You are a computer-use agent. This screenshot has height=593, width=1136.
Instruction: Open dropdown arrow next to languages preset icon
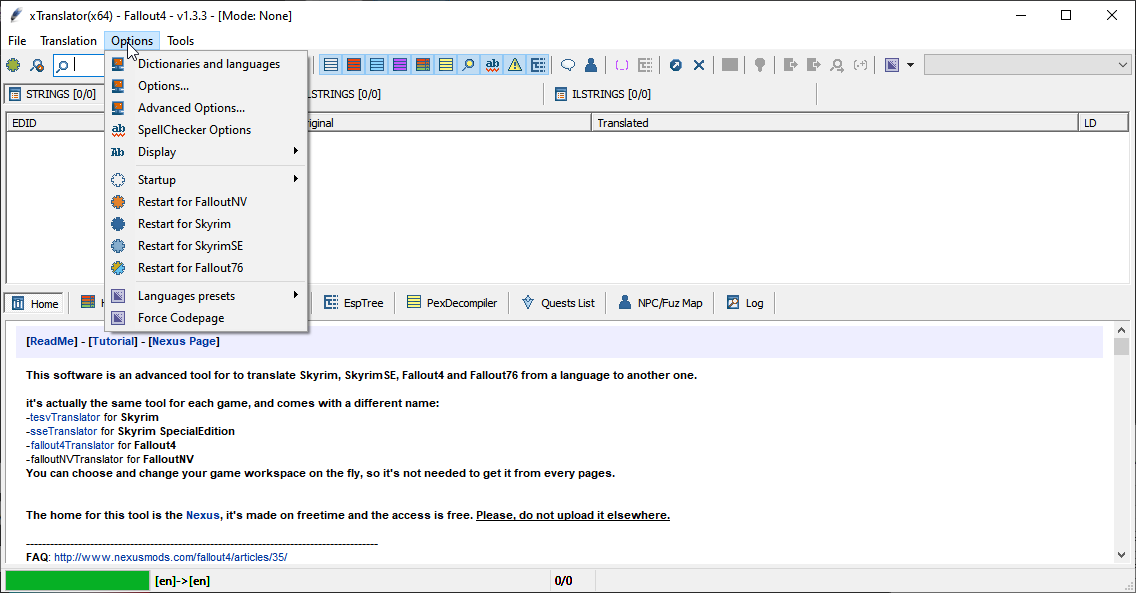[910, 65]
